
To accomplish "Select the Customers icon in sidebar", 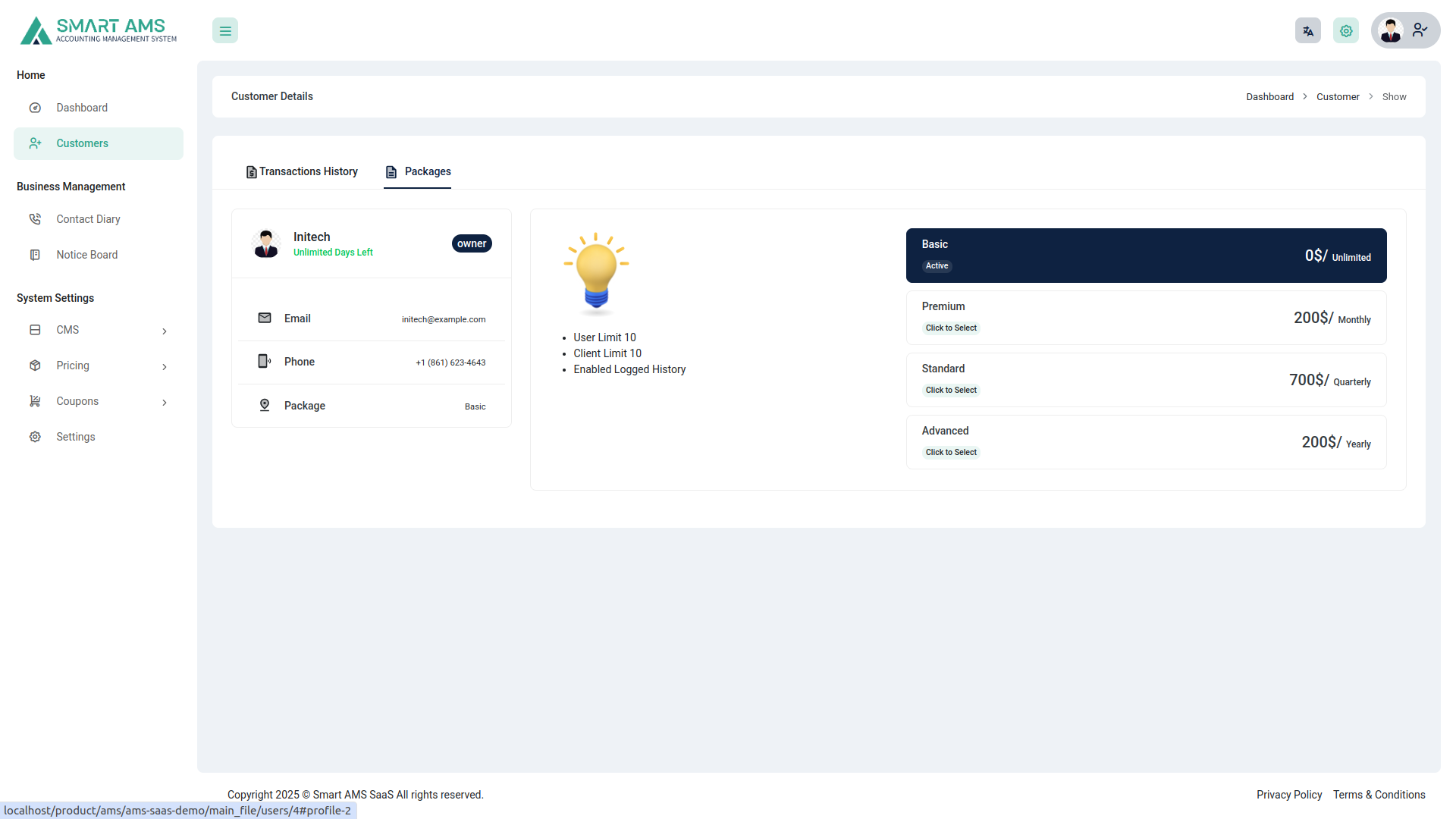I will point(35,143).
